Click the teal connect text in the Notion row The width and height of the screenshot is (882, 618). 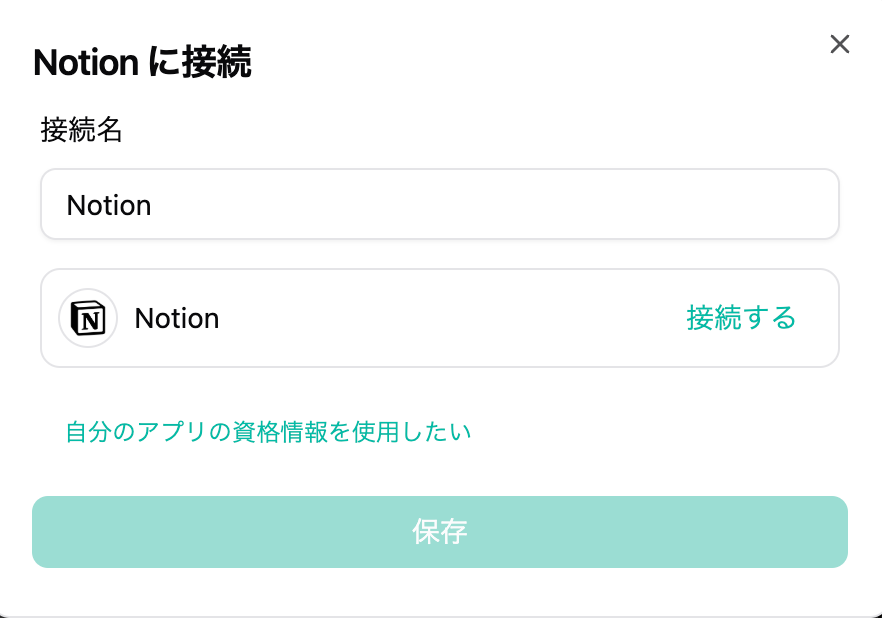(741, 318)
